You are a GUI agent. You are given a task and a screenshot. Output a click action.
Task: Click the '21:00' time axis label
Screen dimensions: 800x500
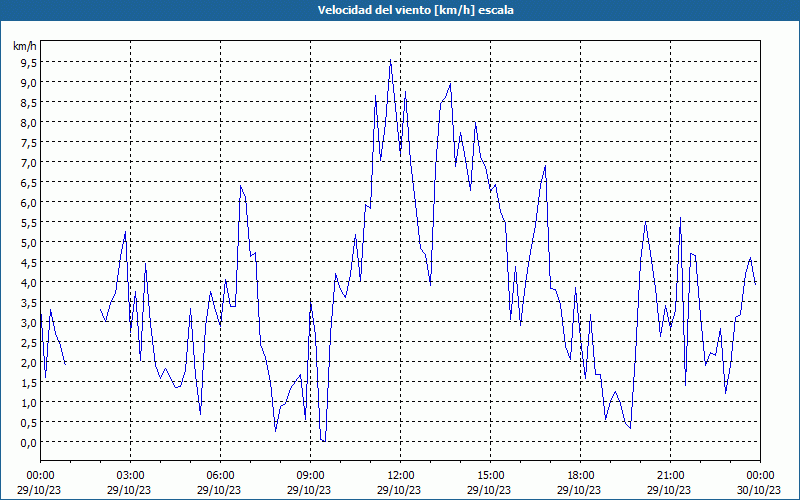(670, 476)
